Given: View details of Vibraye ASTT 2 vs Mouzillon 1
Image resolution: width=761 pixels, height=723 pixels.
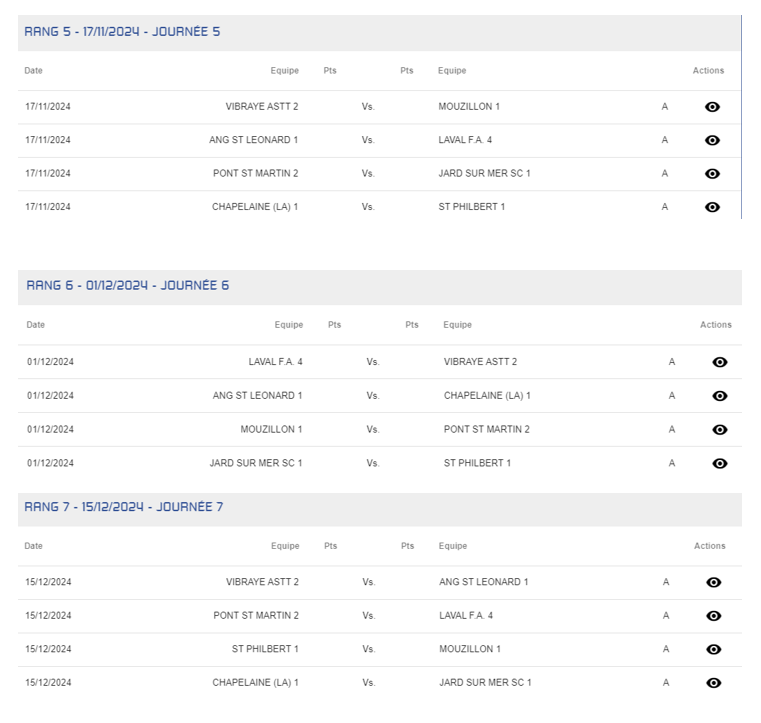Looking at the screenshot, I should (x=712, y=107).
